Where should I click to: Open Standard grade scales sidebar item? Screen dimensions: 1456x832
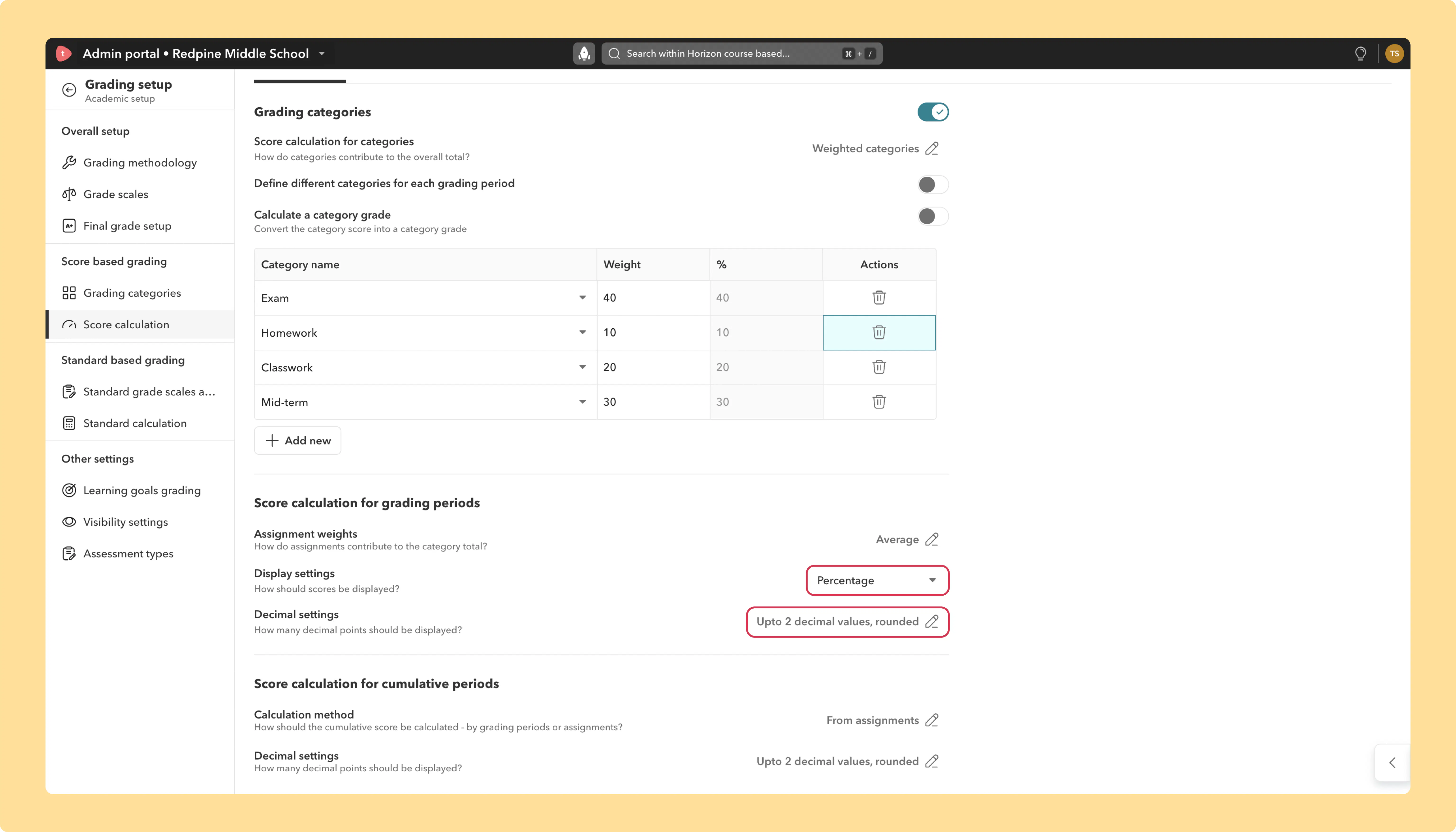(140, 392)
